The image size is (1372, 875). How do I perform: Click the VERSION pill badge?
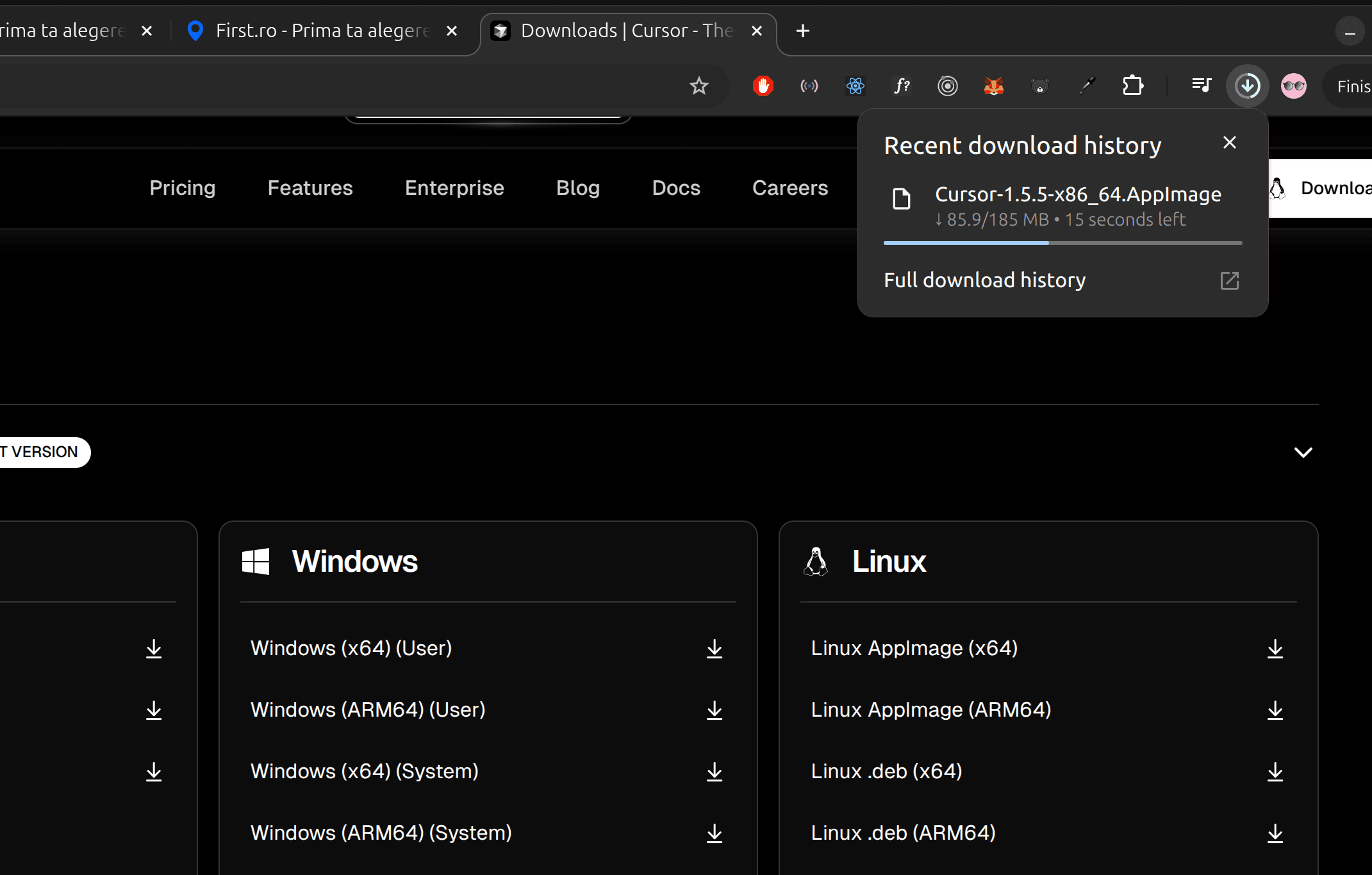point(44,453)
